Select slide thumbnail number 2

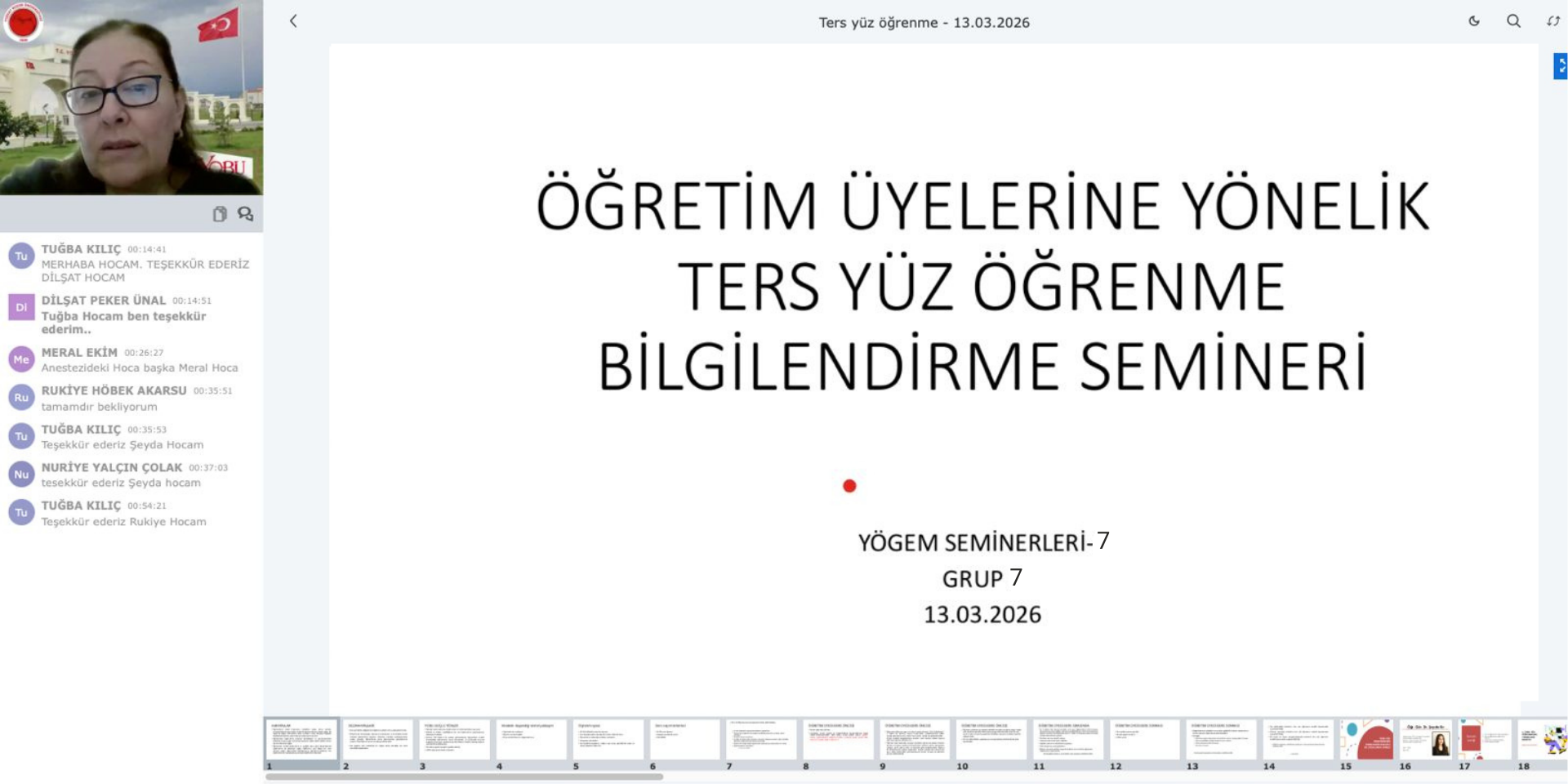[378, 740]
